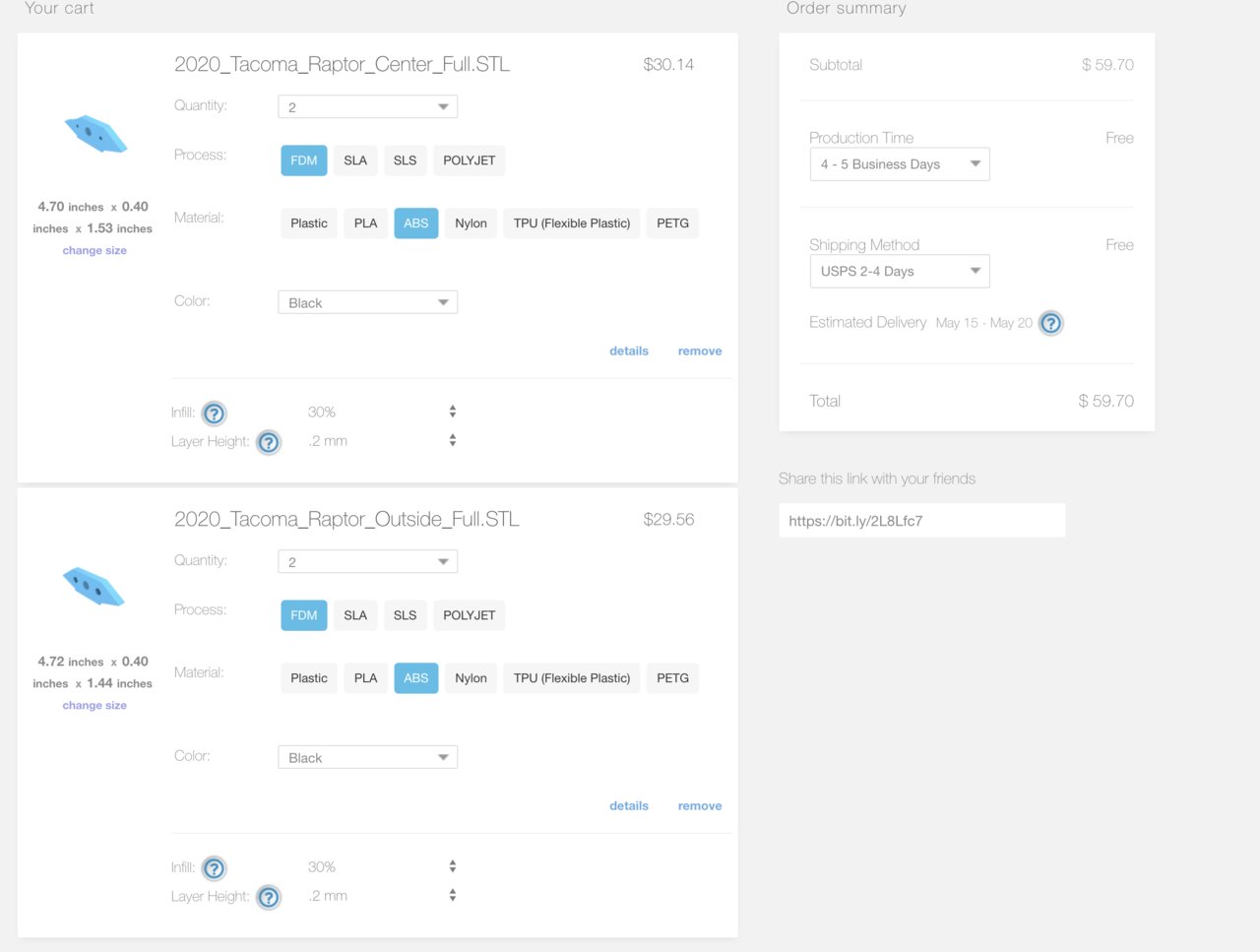Open Layer Height help for Center part
This screenshot has width=1260, height=952.
pyautogui.click(x=269, y=443)
